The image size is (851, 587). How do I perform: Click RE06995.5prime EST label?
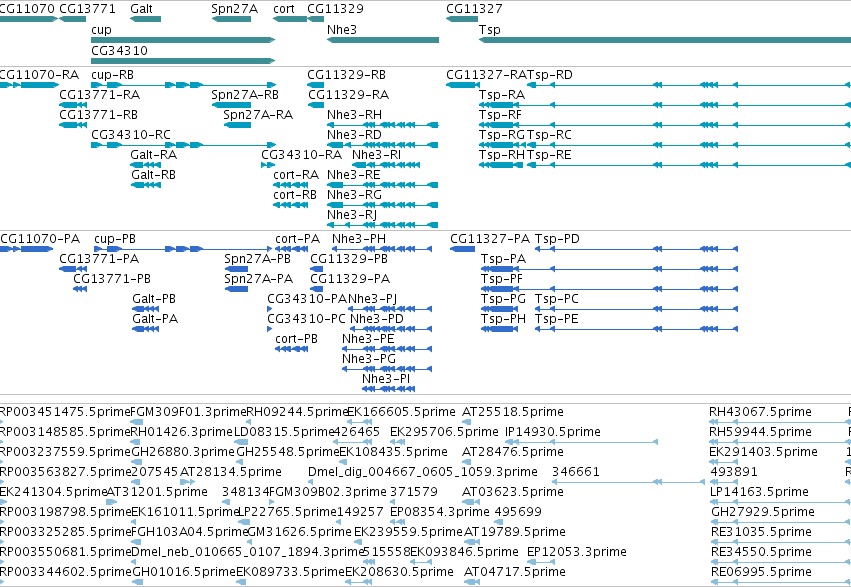point(761,572)
